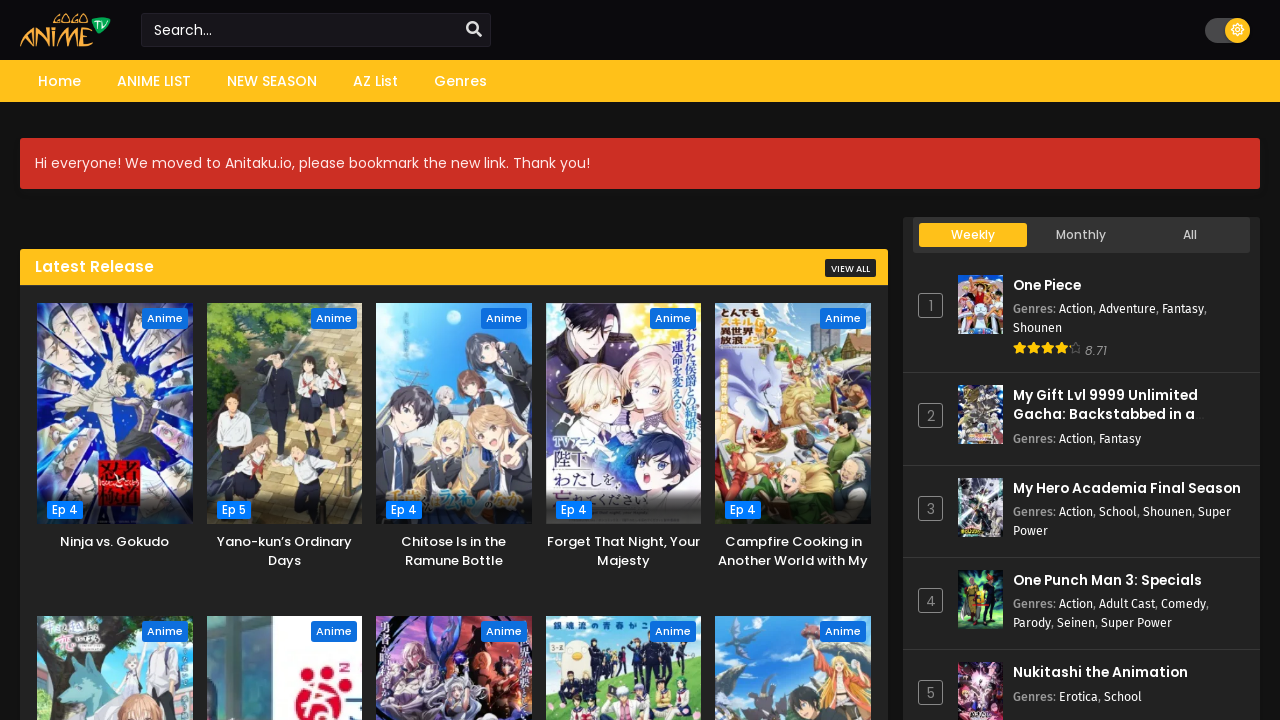Click Parody genre under One Punch Man

tap(1032, 622)
